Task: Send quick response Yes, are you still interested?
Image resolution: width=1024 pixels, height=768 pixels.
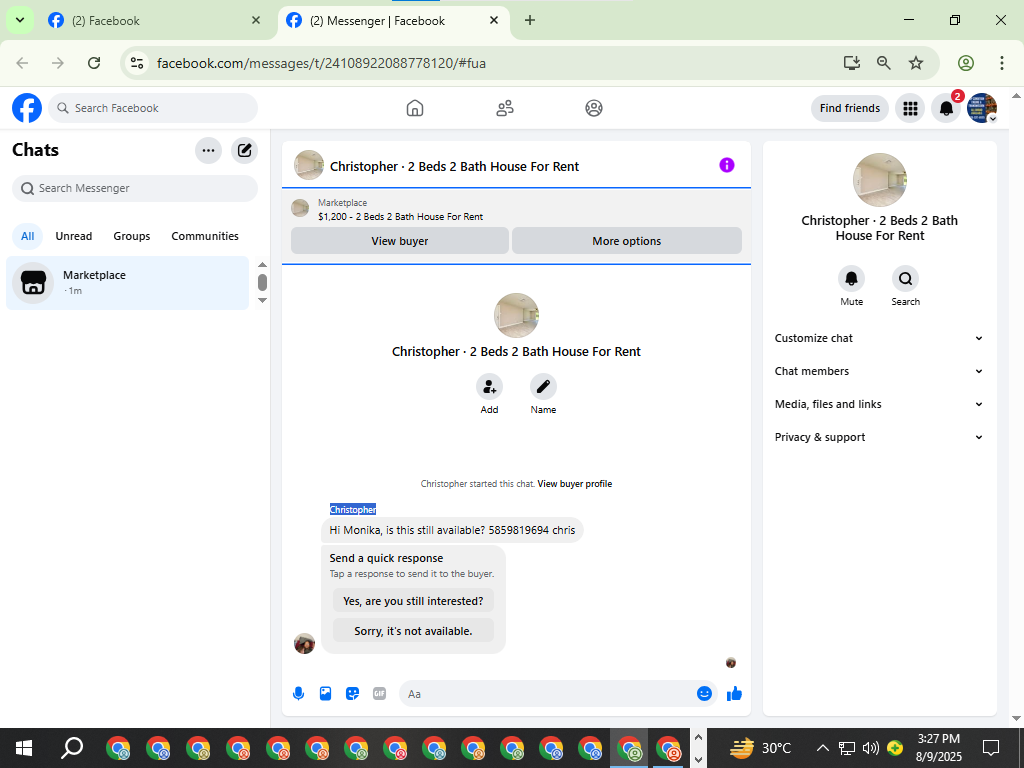Action: pos(413,601)
